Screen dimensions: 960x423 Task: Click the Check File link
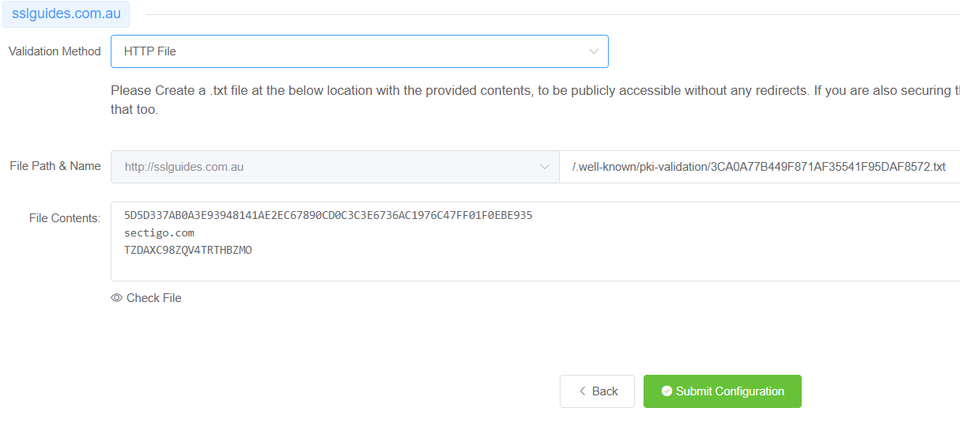pyautogui.click(x=153, y=298)
